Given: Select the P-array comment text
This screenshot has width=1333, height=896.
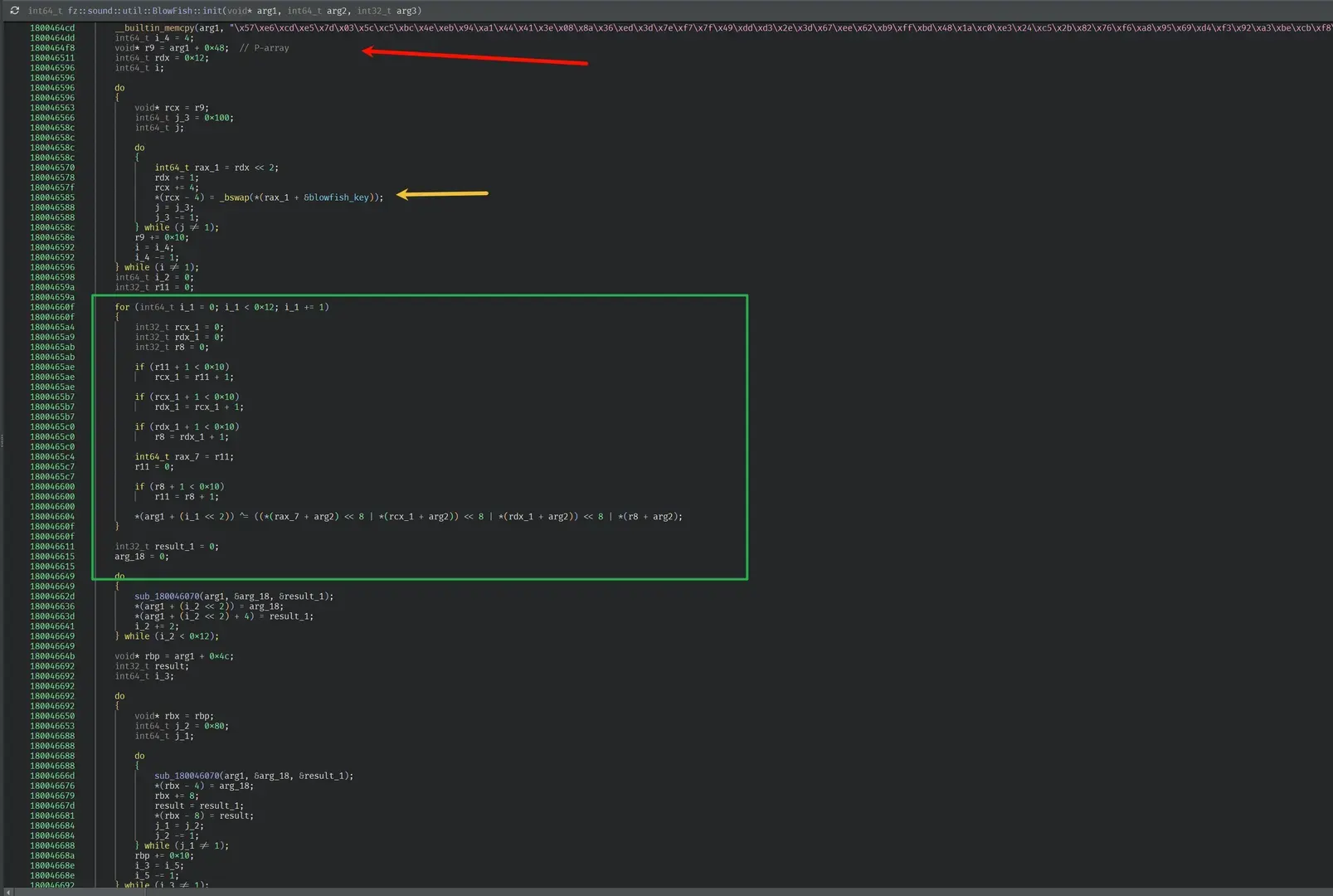Looking at the screenshot, I should click(x=265, y=48).
